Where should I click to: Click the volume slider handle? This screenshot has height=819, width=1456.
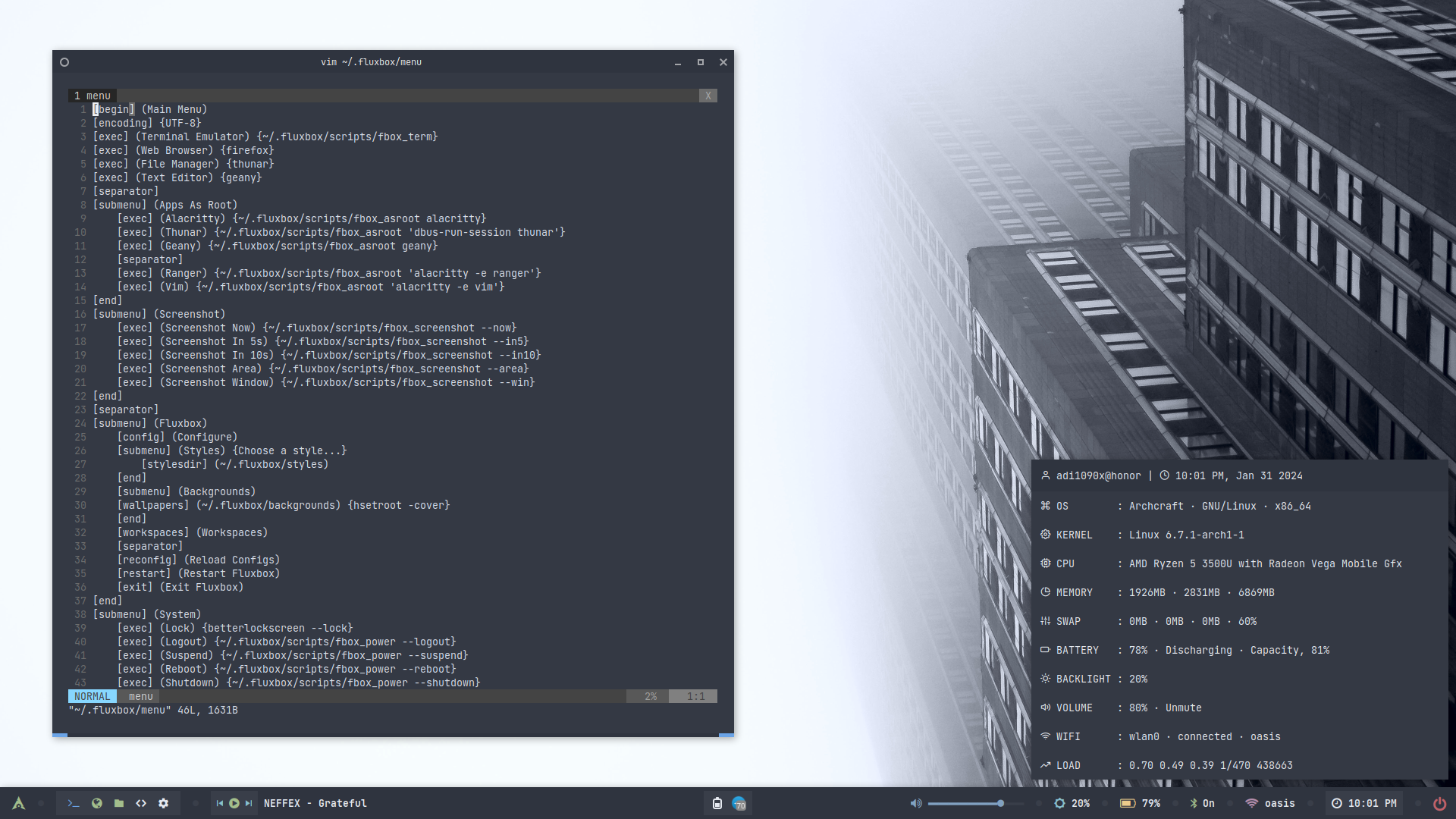tap(1001, 803)
